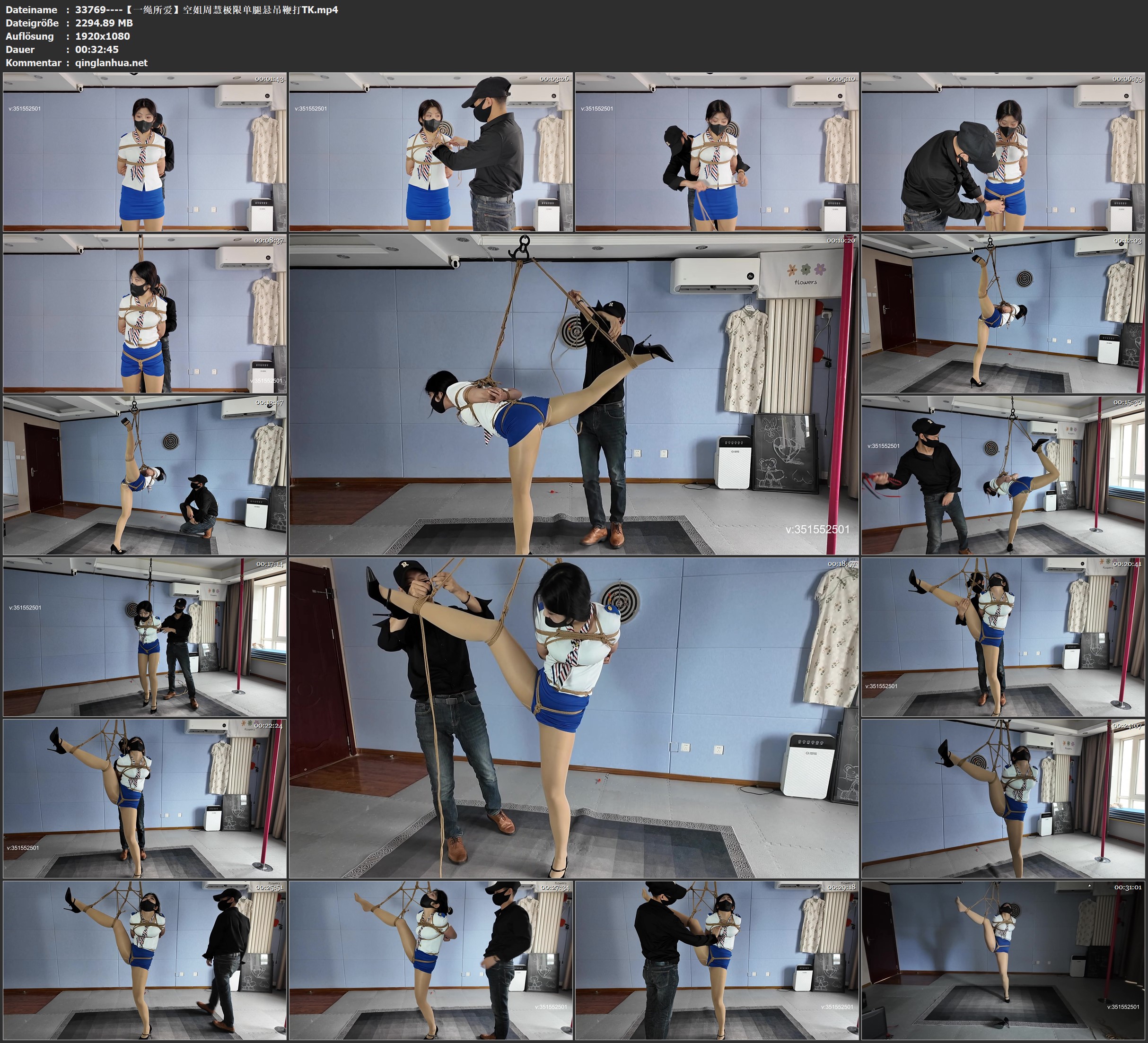Open the frame marked 00:05:10
Viewport: 1148px width, 1043px height.
point(717,151)
